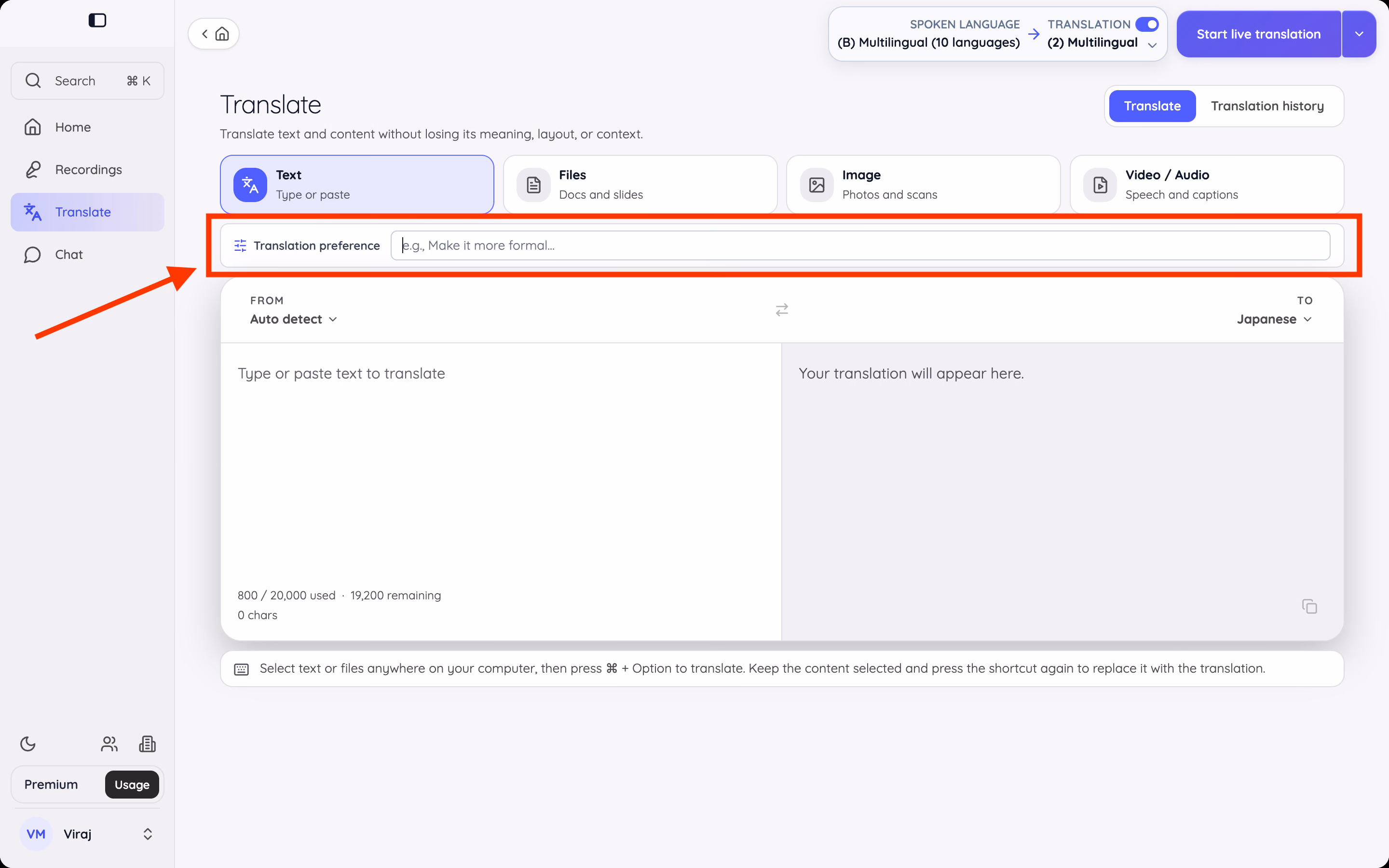
Task: Collapse the sidebar with the panel icon
Action: 97,20
